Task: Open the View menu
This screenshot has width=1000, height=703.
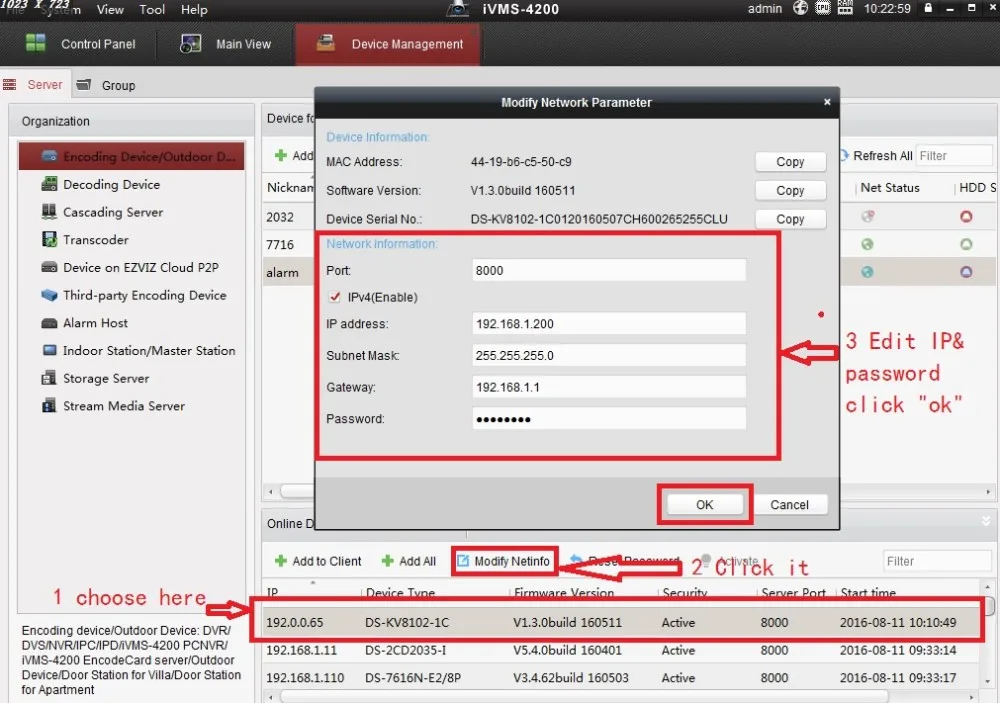Action: [110, 10]
